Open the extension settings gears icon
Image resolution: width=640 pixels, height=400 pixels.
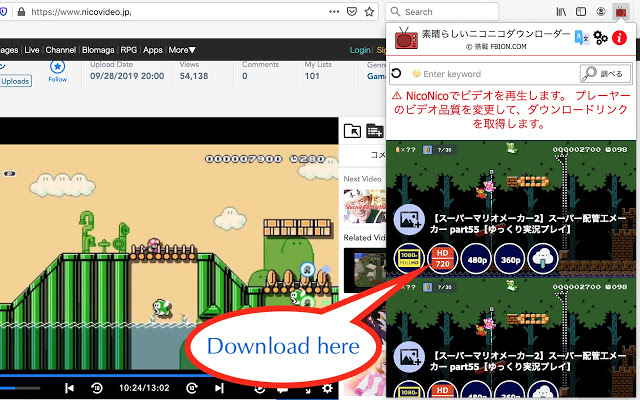(600, 38)
